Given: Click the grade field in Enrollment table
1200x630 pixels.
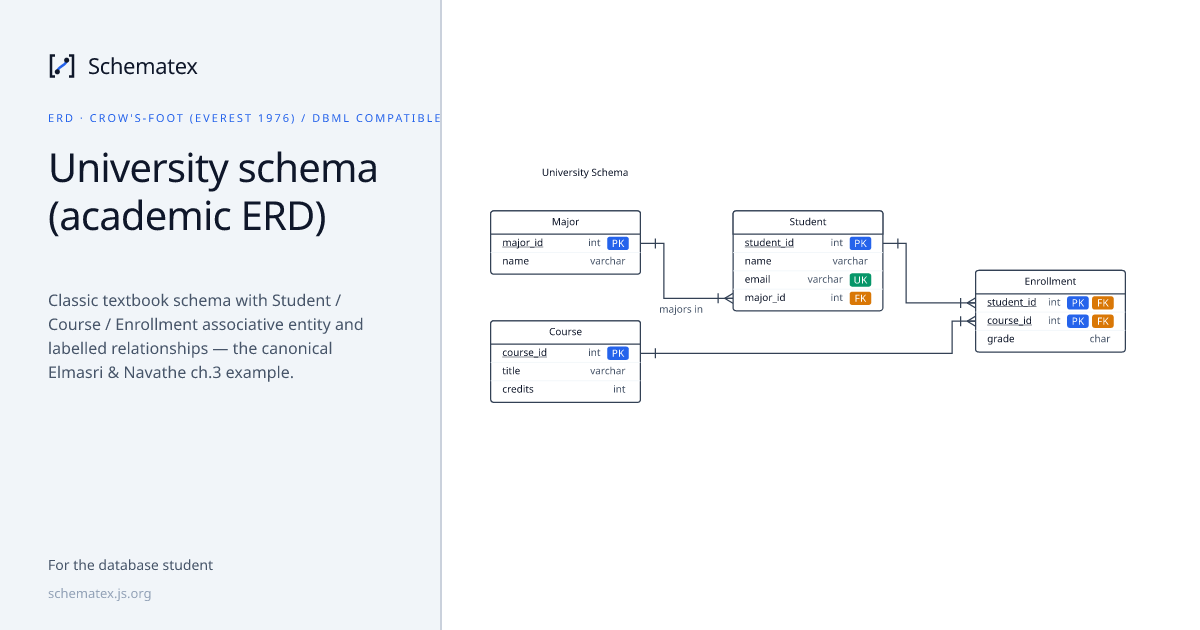Looking at the screenshot, I should 1050,339.
